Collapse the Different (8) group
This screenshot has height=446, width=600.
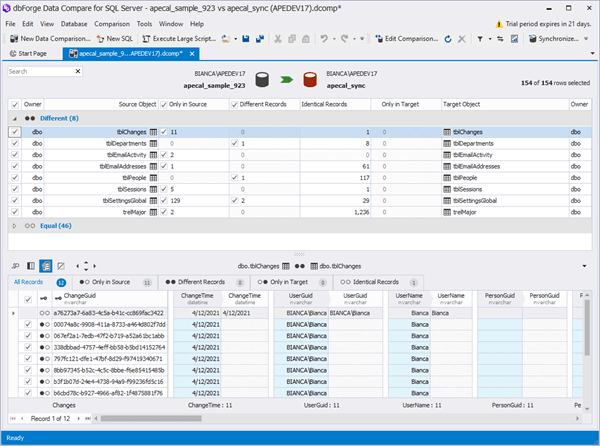click(x=15, y=119)
